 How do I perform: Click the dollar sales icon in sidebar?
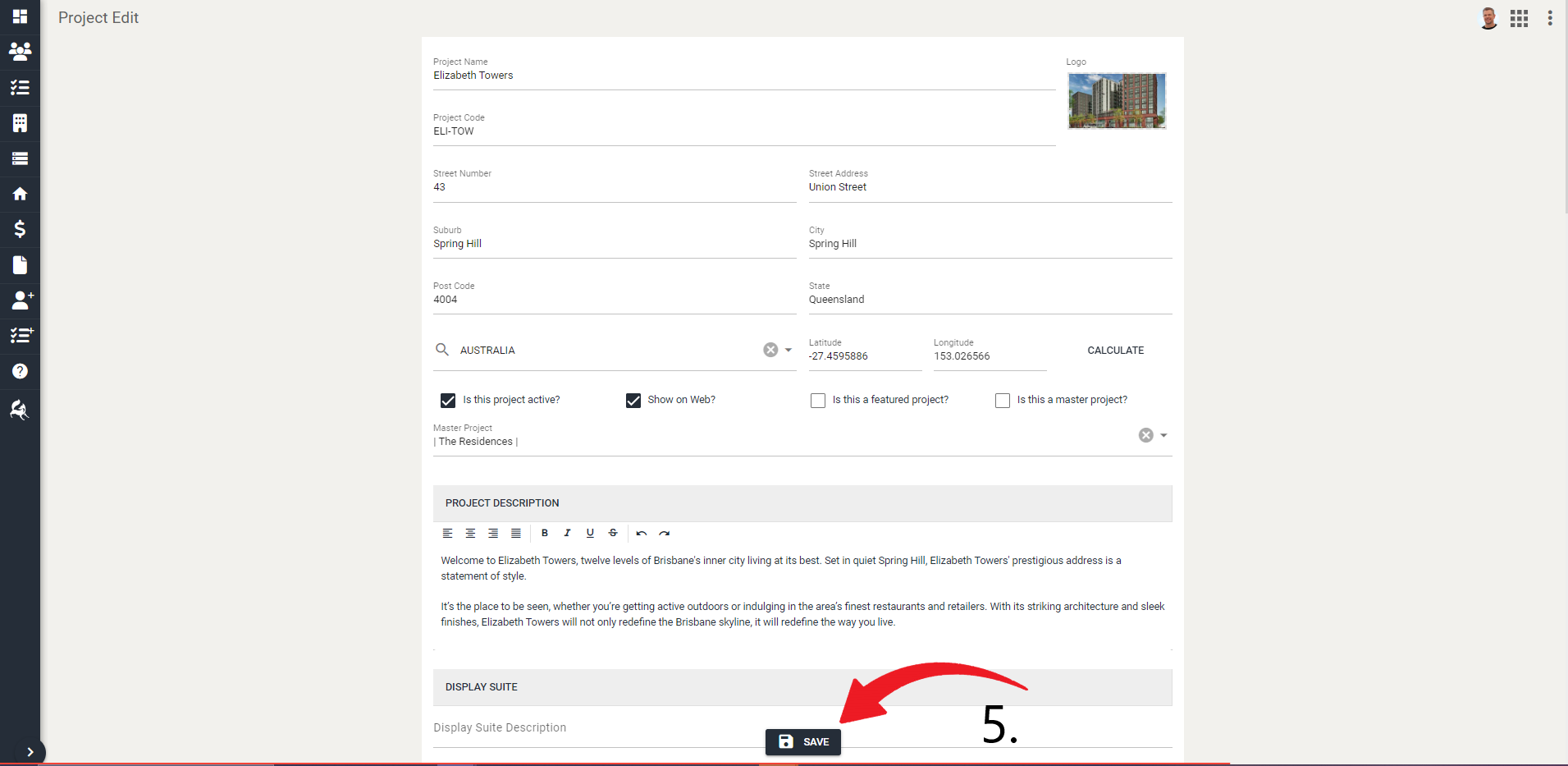[x=20, y=229]
